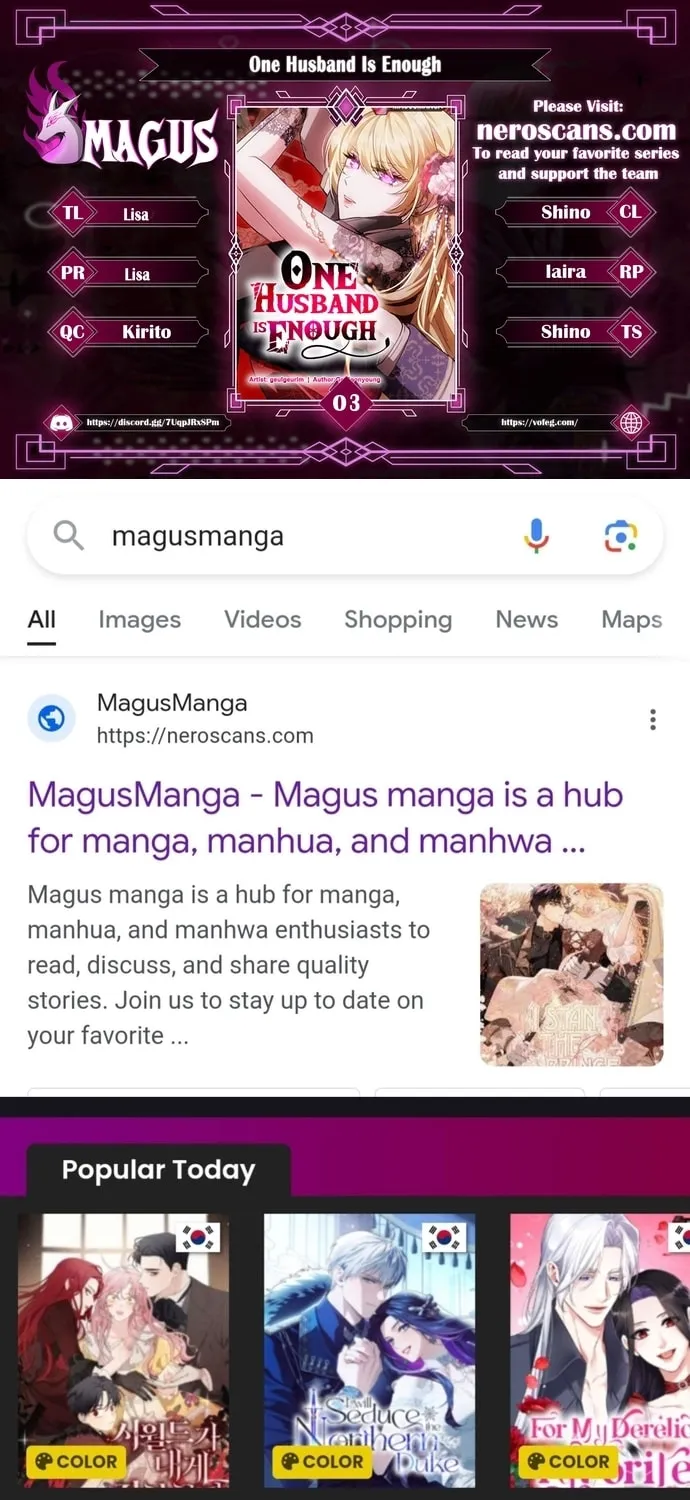690x1500 pixels.
Task: Click the magnifying glass search icon
Action: pyautogui.click(x=68, y=535)
